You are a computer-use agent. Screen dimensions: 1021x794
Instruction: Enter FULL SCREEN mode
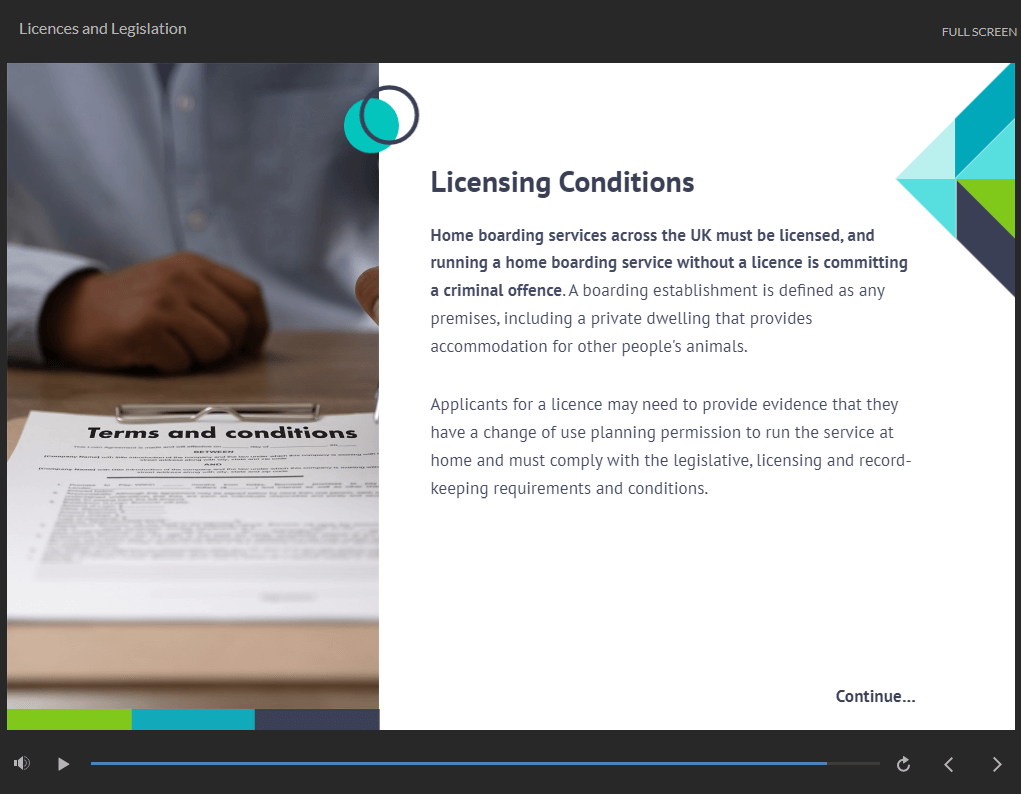coord(978,32)
